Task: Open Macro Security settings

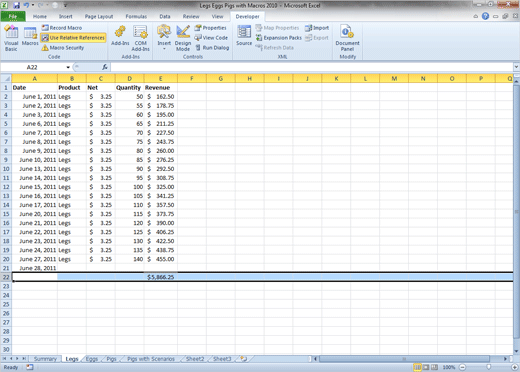Action: (x=63, y=48)
